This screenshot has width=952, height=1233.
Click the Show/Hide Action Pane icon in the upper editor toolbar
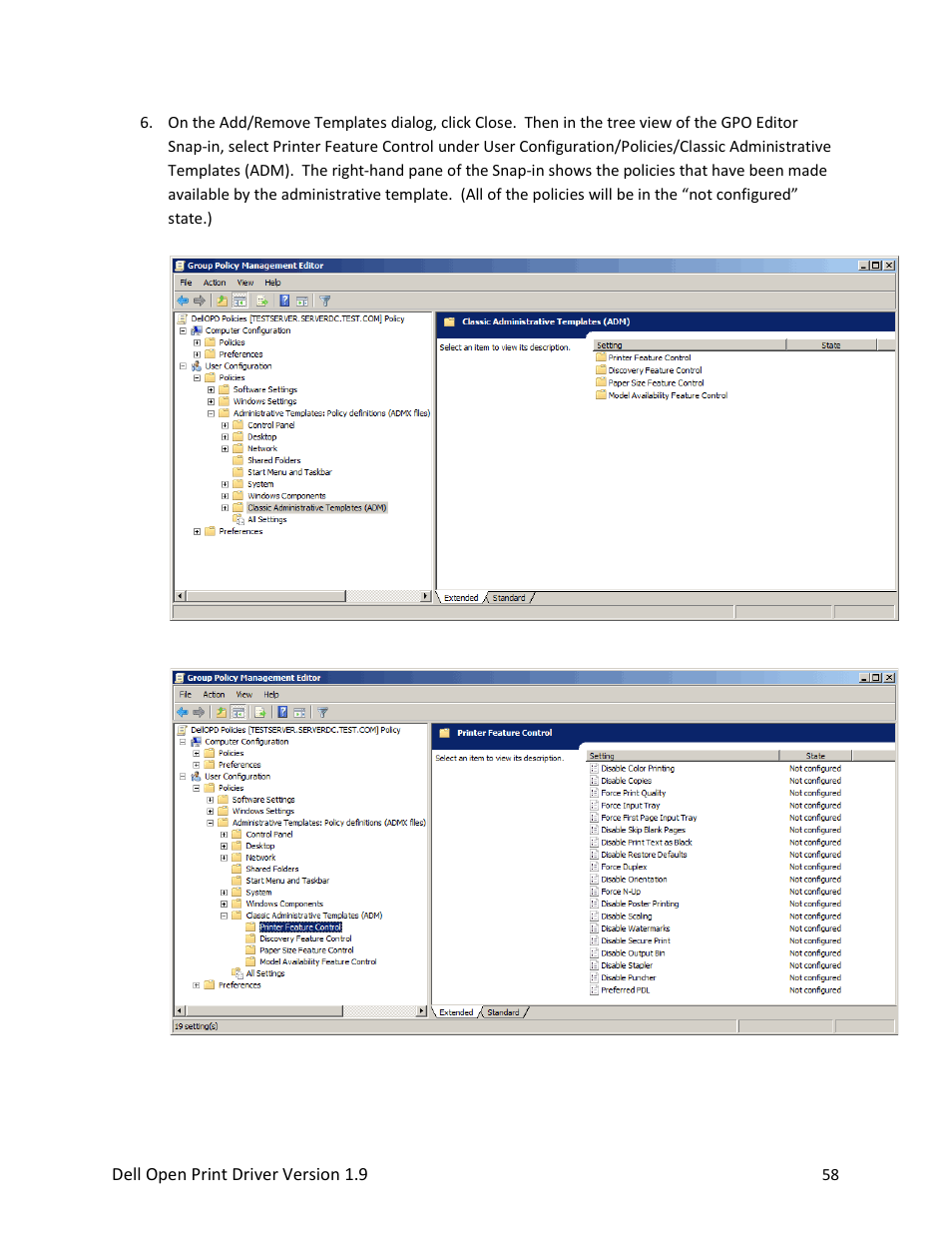click(301, 301)
